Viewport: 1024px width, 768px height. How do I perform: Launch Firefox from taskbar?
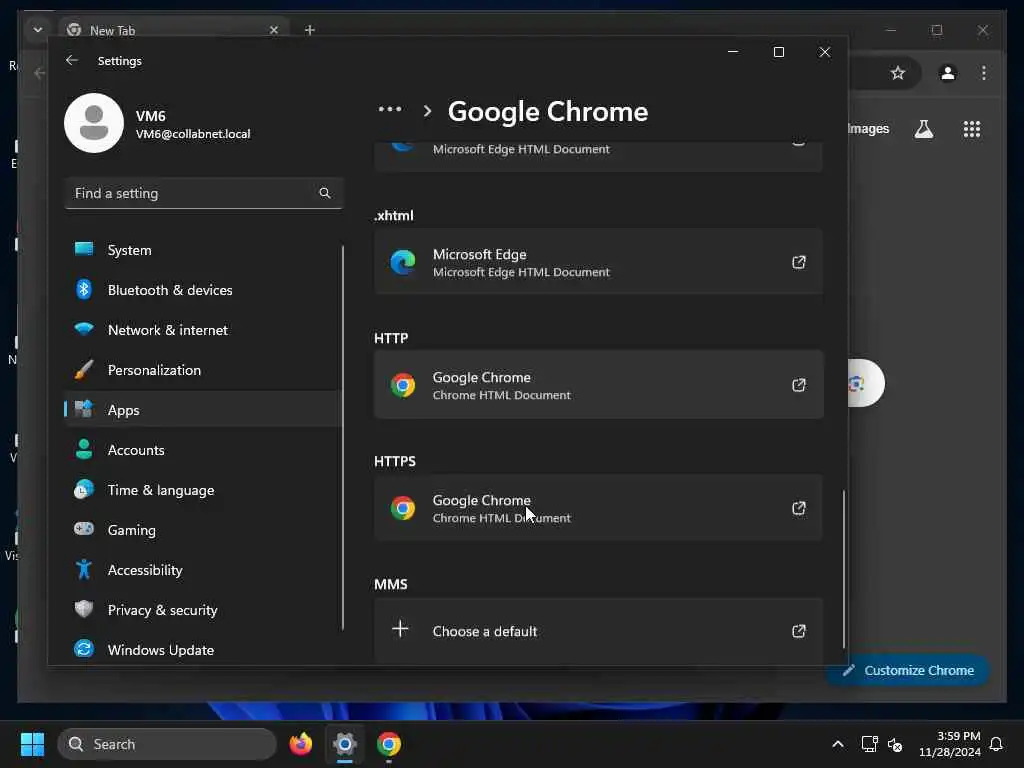tap(300, 744)
